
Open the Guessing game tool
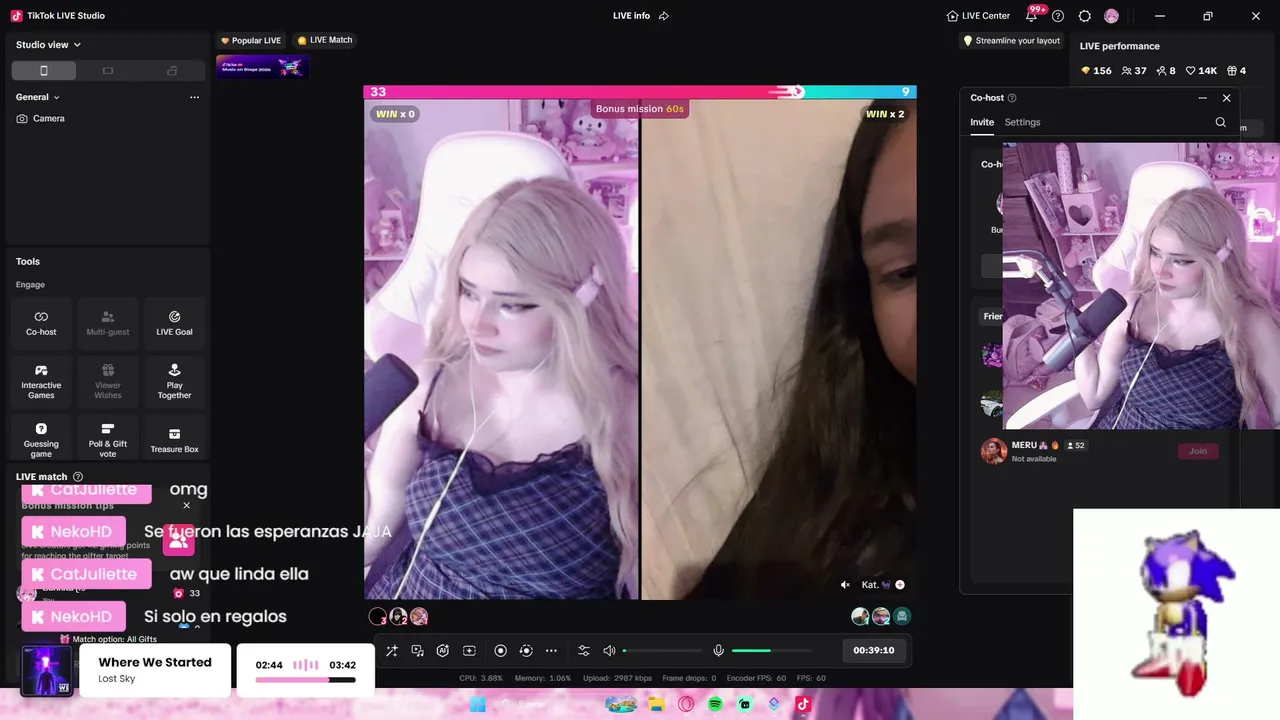pos(41,438)
